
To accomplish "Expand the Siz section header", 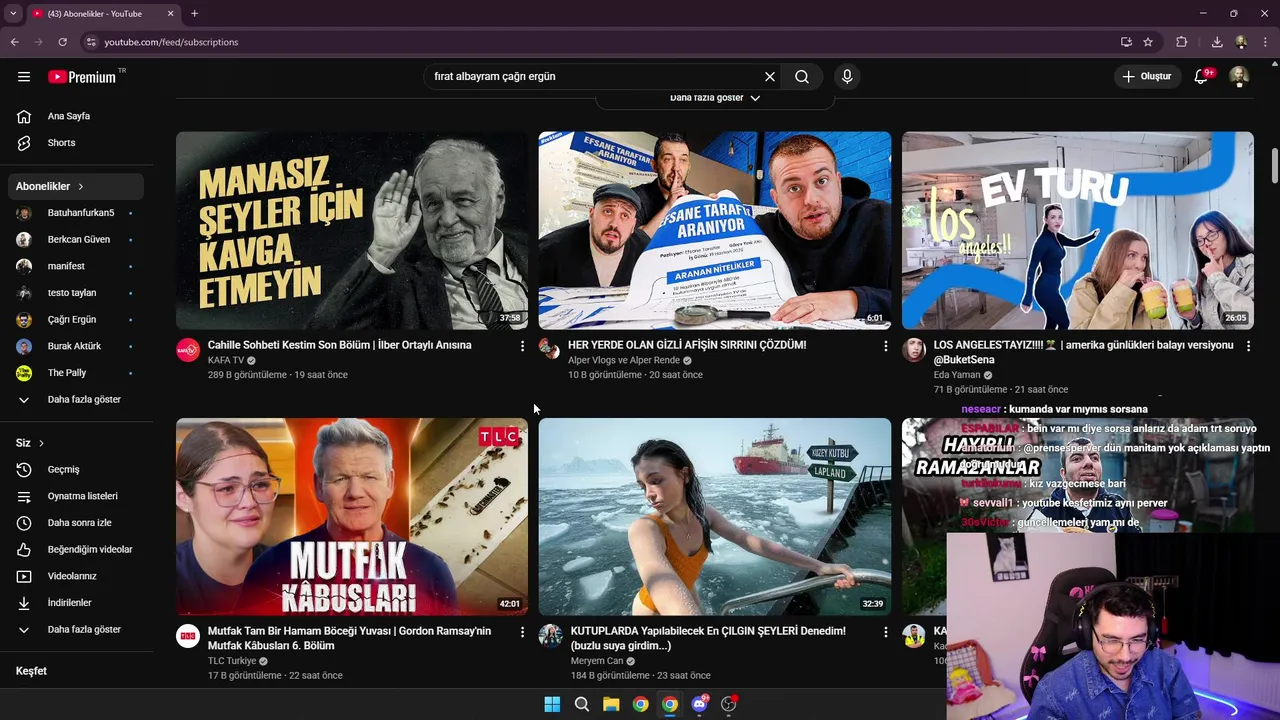I will point(78,443).
